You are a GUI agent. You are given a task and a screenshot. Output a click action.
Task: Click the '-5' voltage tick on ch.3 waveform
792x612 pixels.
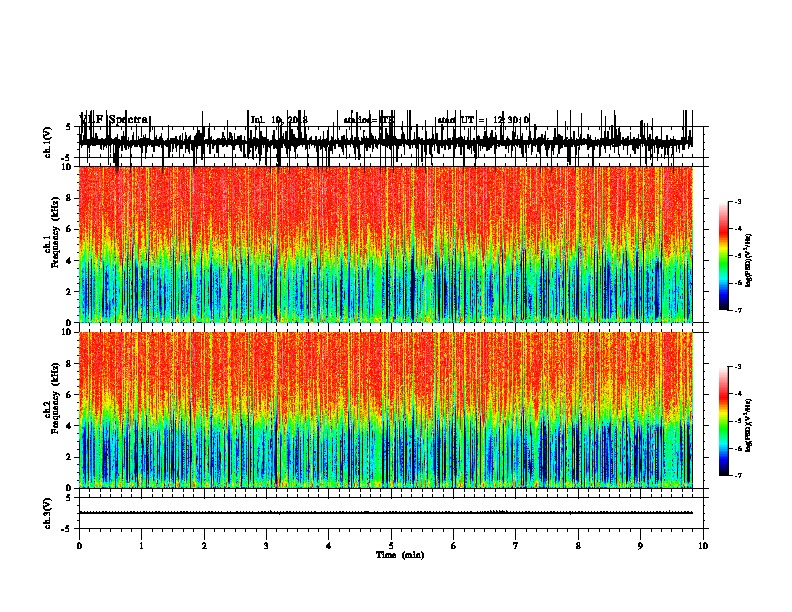[67, 529]
